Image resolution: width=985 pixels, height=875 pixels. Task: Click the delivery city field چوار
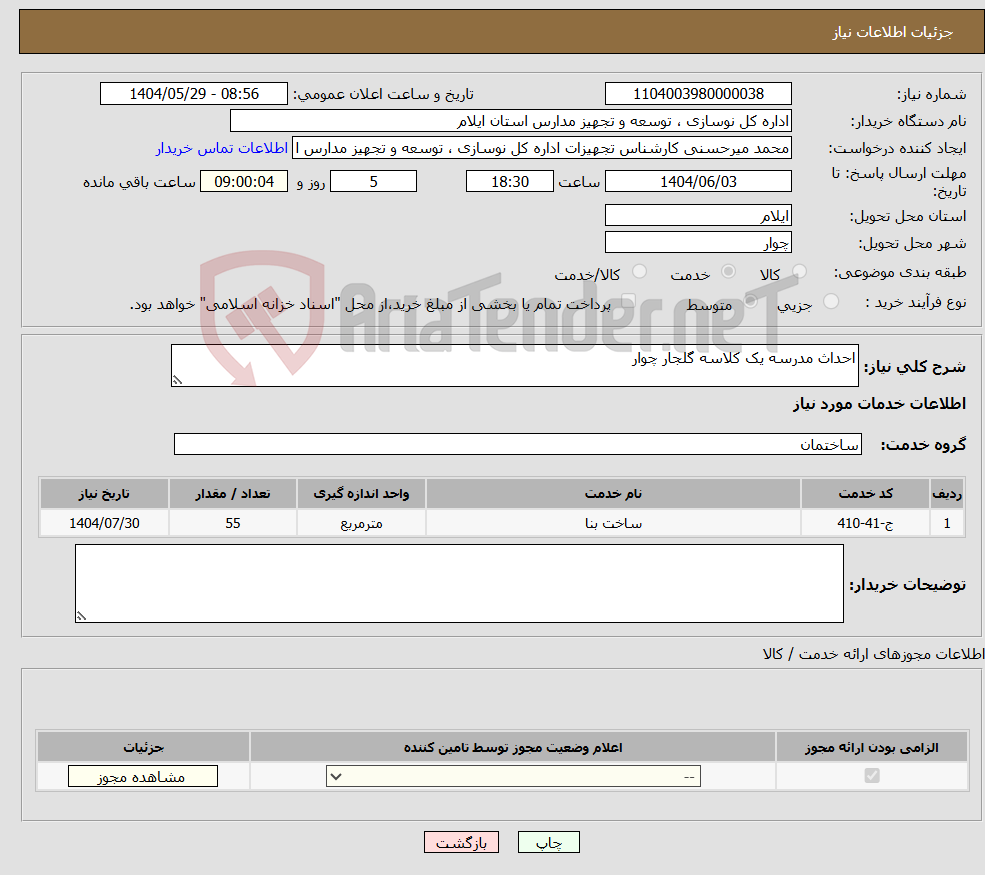pos(698,242)
